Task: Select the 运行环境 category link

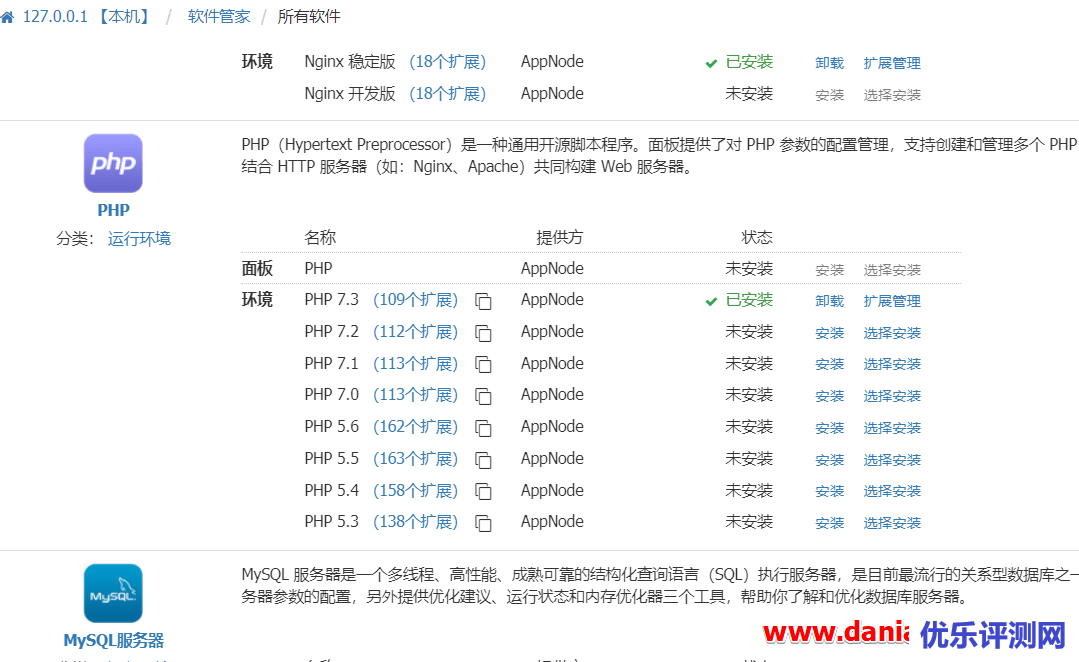Action: click(139, 239)
